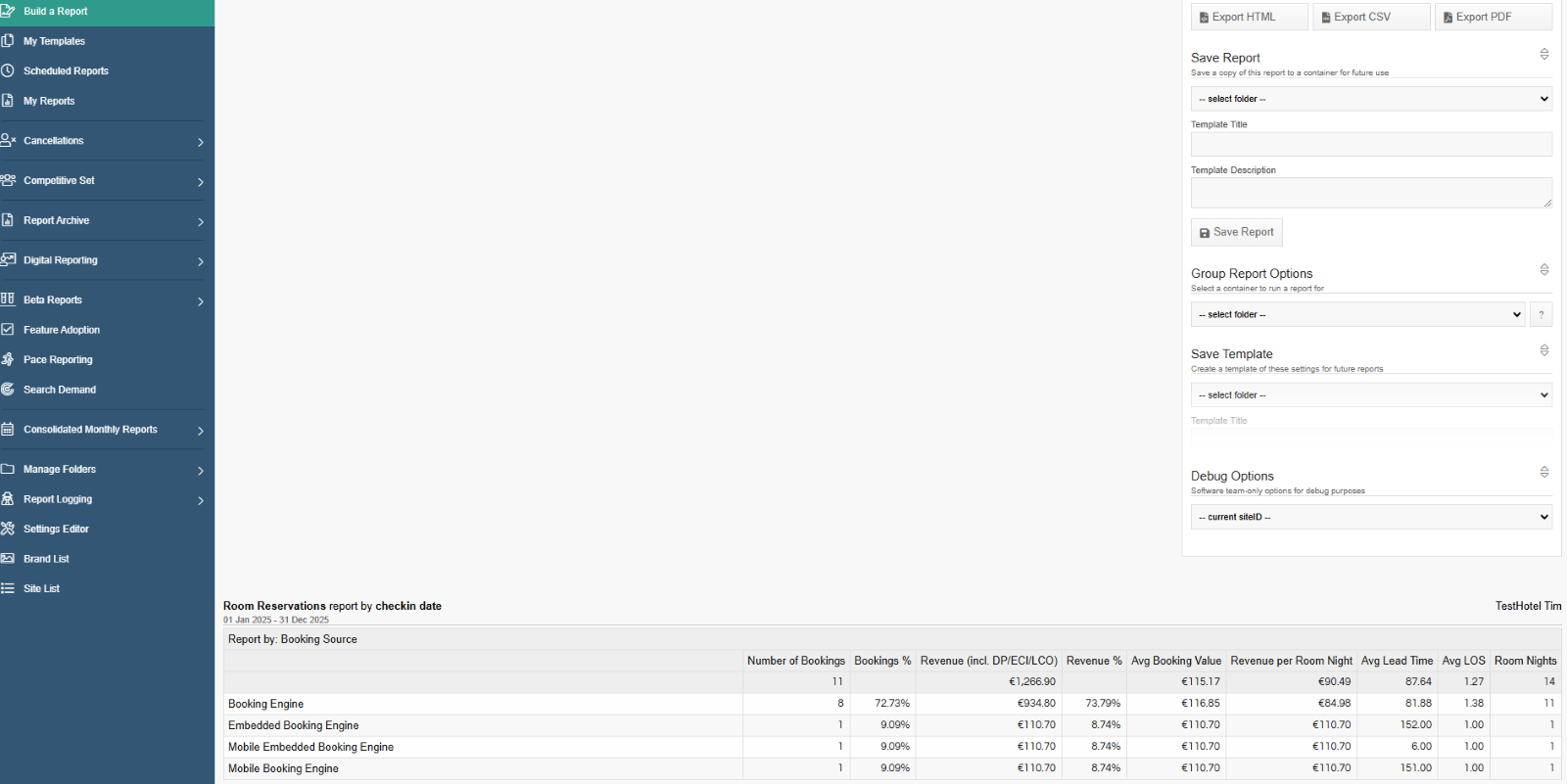Export the report as PDF
This screenshot has height=784, width=1567.
[x=1494, y=17]
